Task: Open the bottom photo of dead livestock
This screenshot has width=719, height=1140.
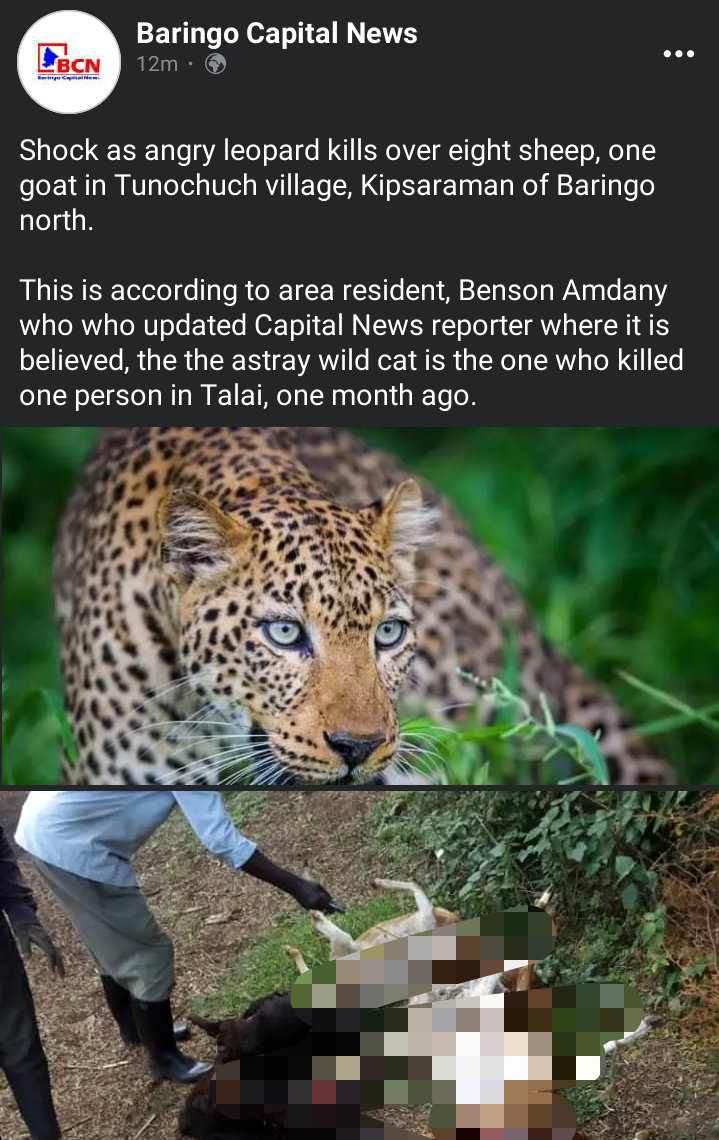Action: (x=359, y=966)
